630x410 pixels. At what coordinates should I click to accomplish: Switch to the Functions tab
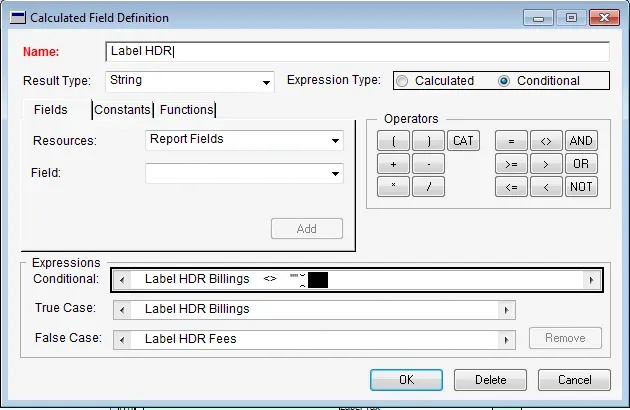tap(186, 110)
